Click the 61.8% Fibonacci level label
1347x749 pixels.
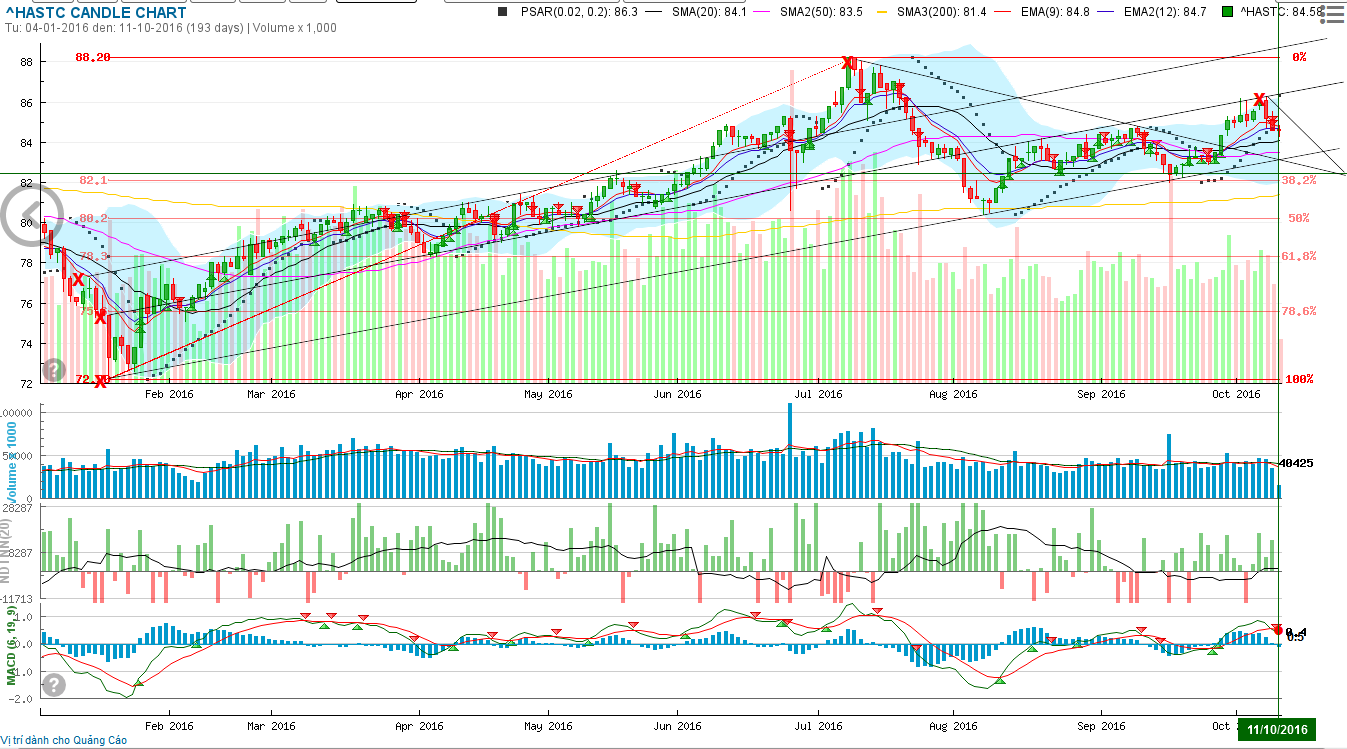click(x=1298, y=256)
